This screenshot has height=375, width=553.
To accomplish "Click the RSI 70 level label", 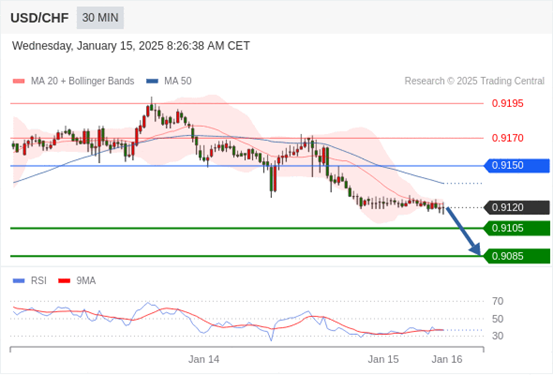I will [x=498, y=301].
